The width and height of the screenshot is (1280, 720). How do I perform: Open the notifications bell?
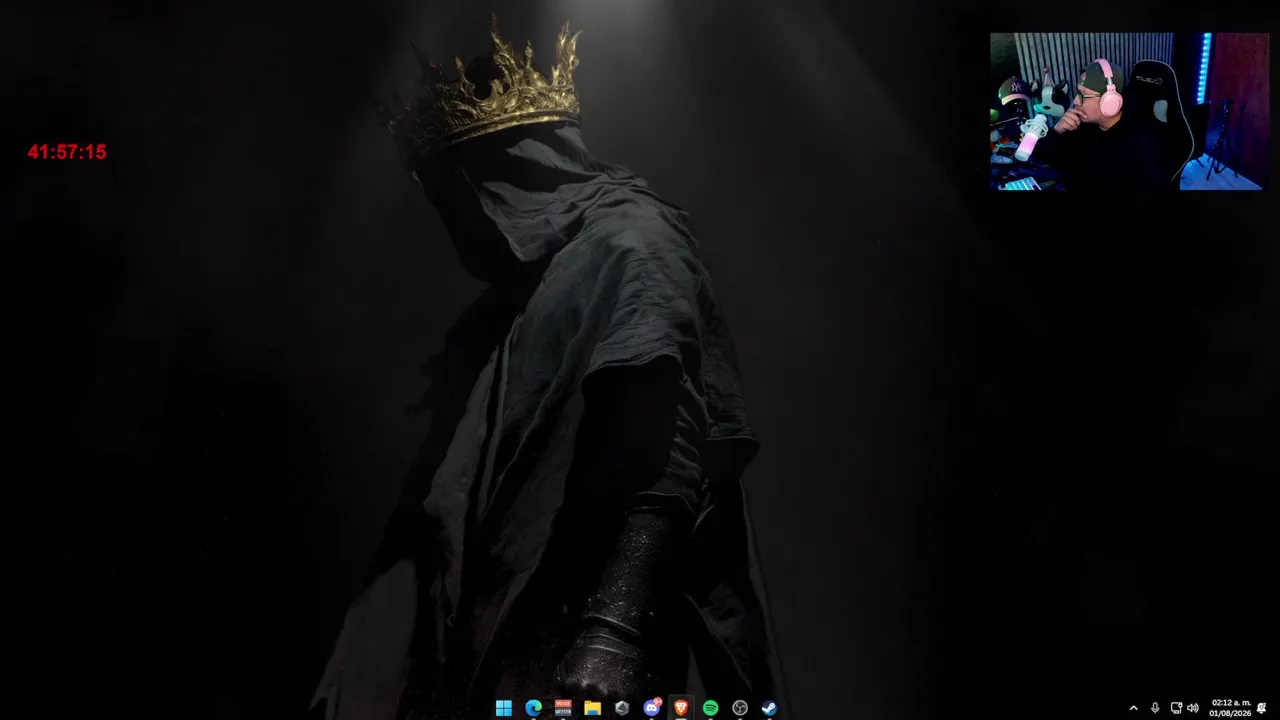(1262, 708)
